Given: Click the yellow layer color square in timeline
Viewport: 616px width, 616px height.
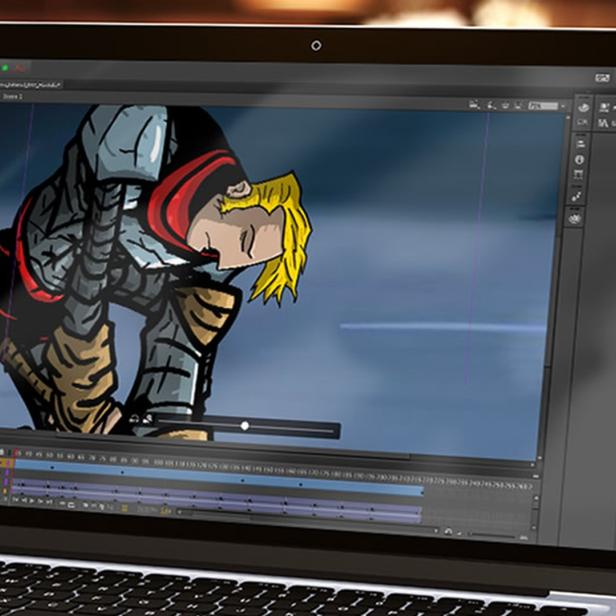Looking at the screenshot, I should (x=6, y=491).
